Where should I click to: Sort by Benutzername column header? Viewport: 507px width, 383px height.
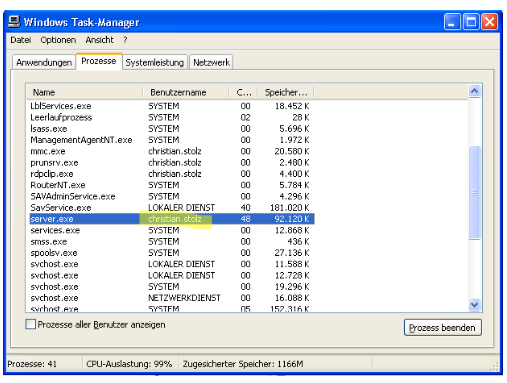point(186,92)
